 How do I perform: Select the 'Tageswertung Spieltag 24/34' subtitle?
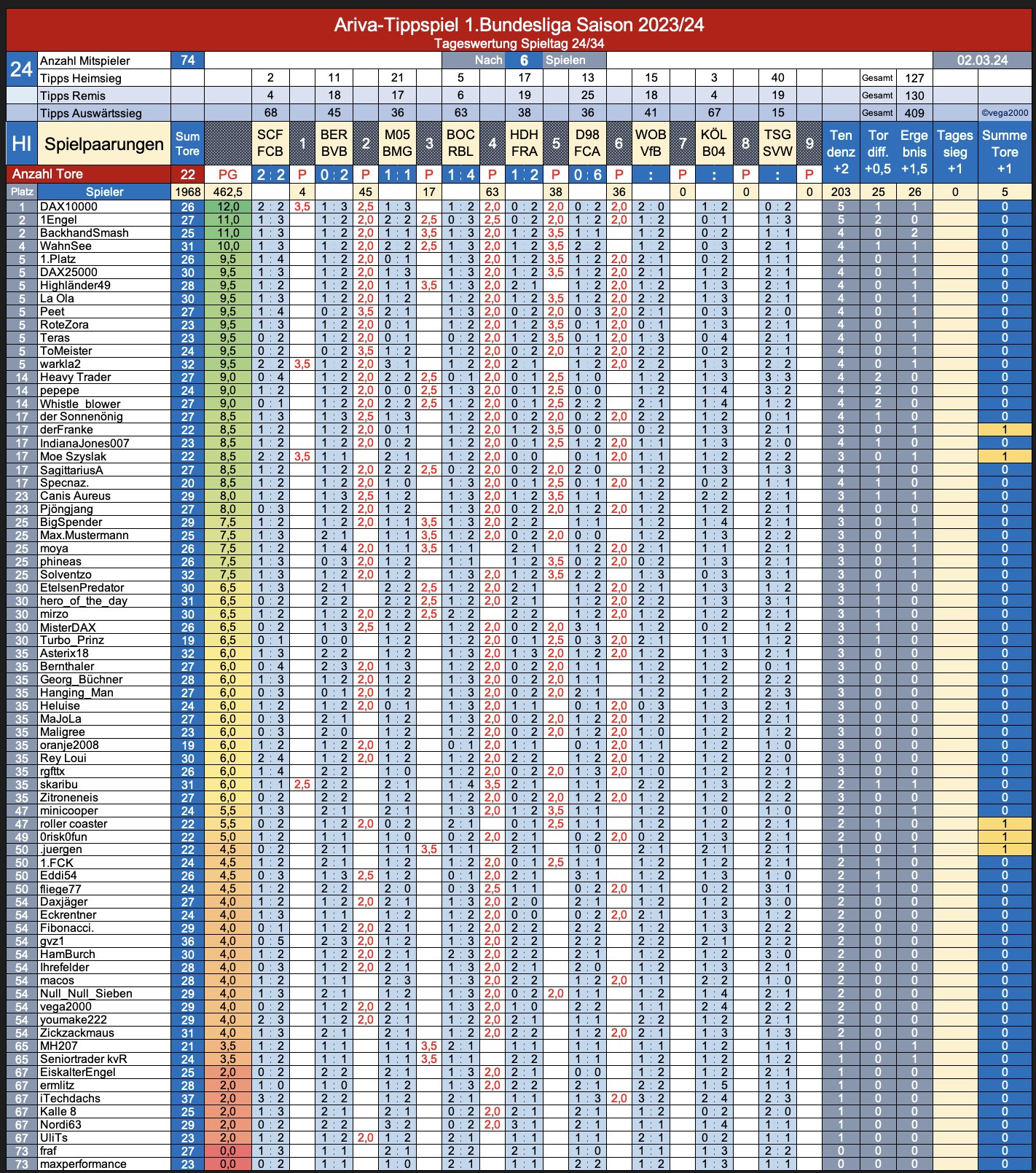coord(519,44)
